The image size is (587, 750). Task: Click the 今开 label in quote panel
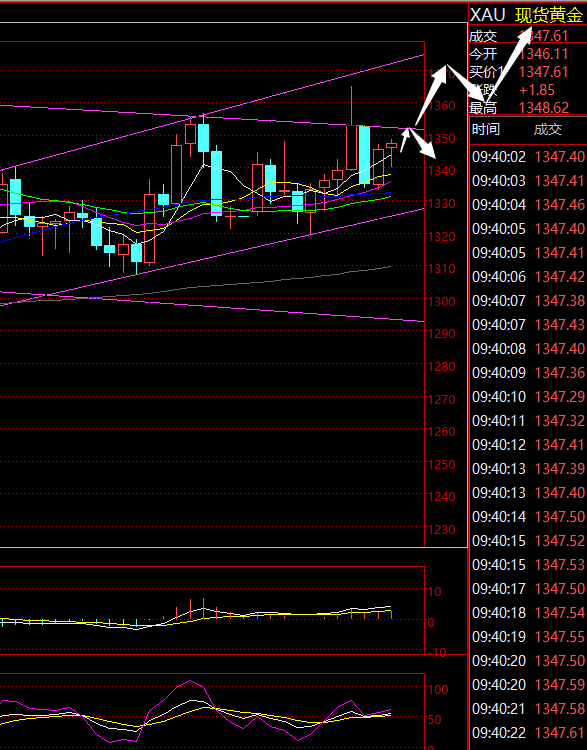(x=483, y=54)
